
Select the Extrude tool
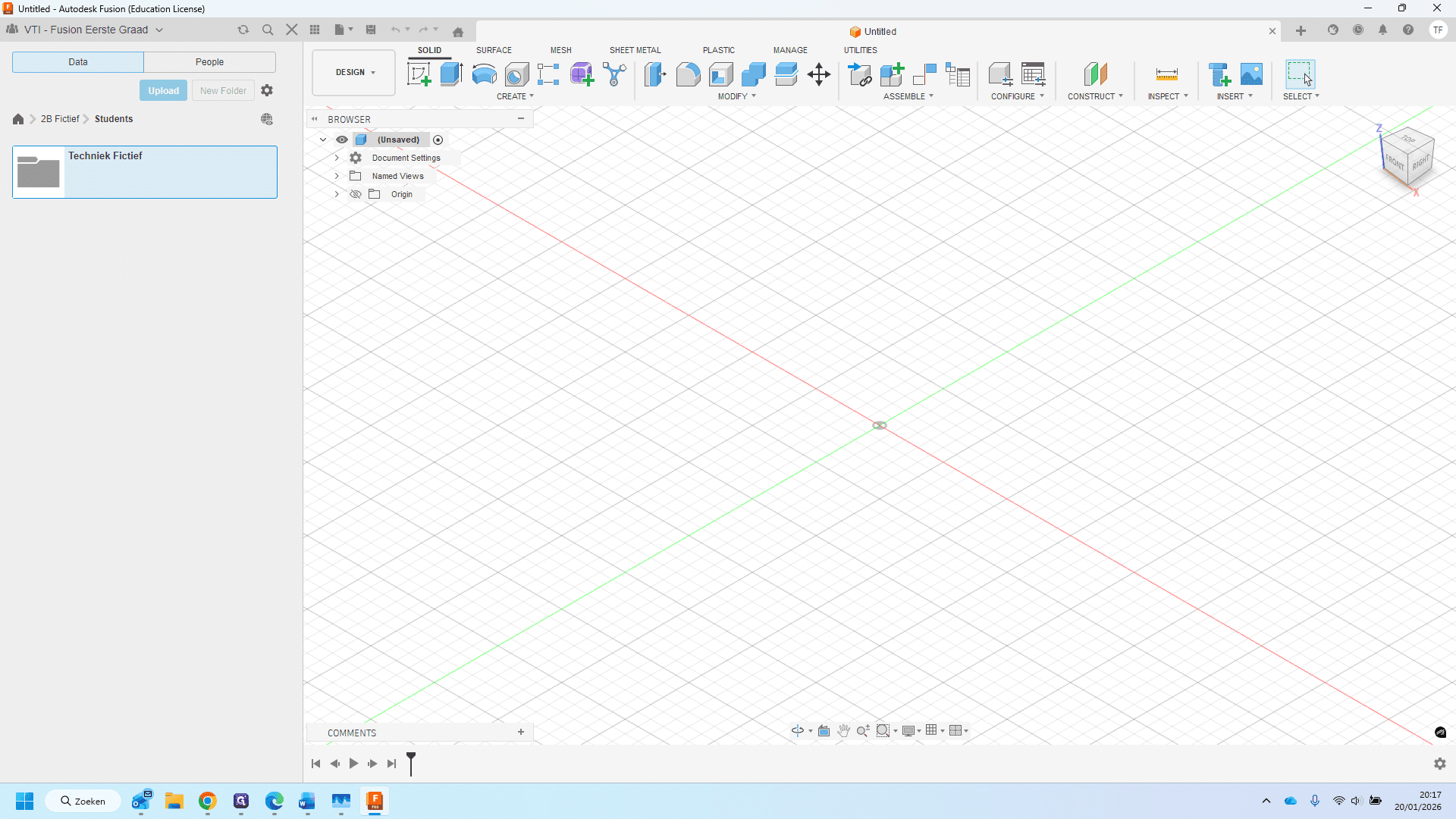click(x=452, y=74)
